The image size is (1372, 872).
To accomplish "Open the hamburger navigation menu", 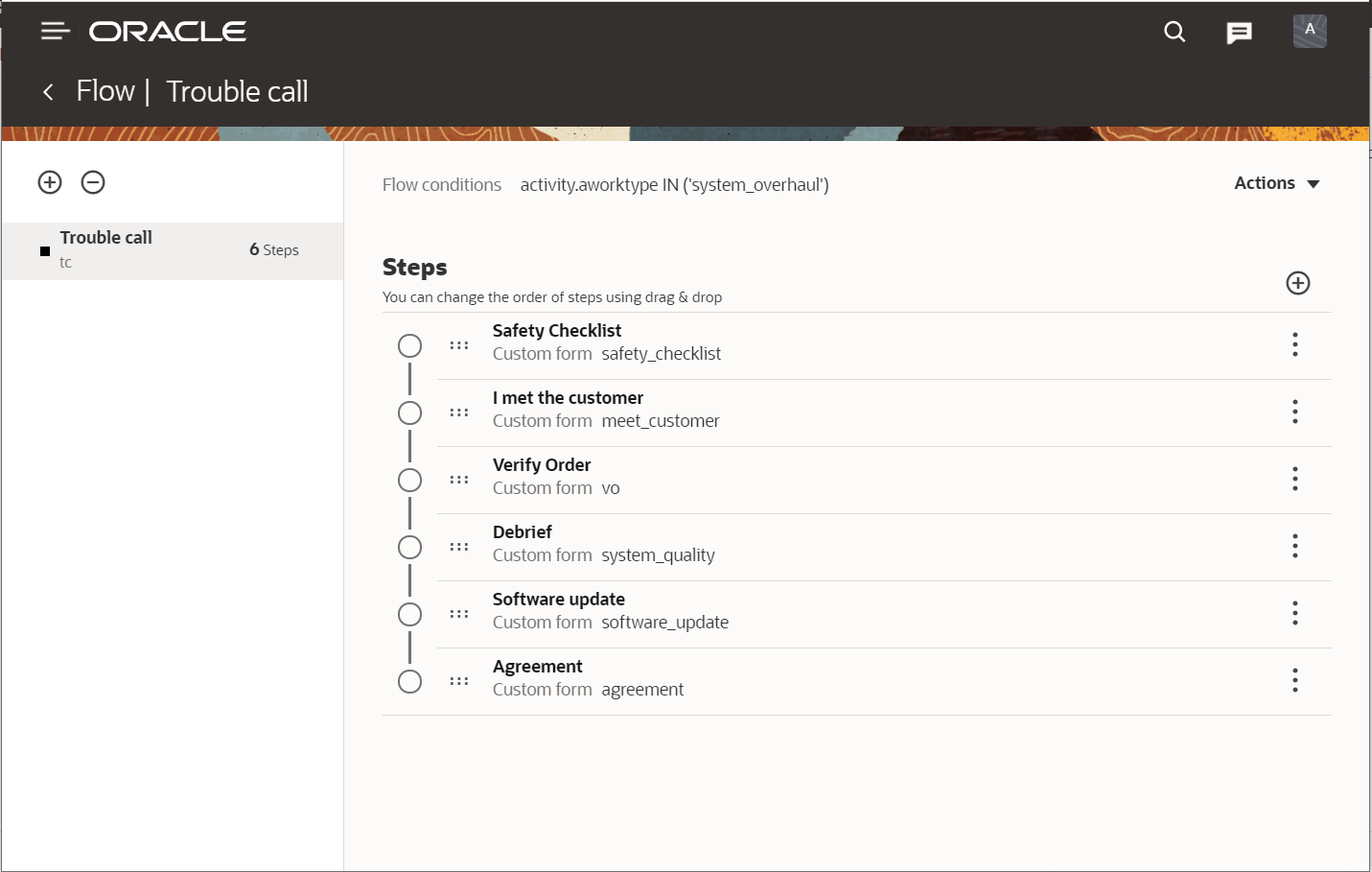I will point(56,32).
